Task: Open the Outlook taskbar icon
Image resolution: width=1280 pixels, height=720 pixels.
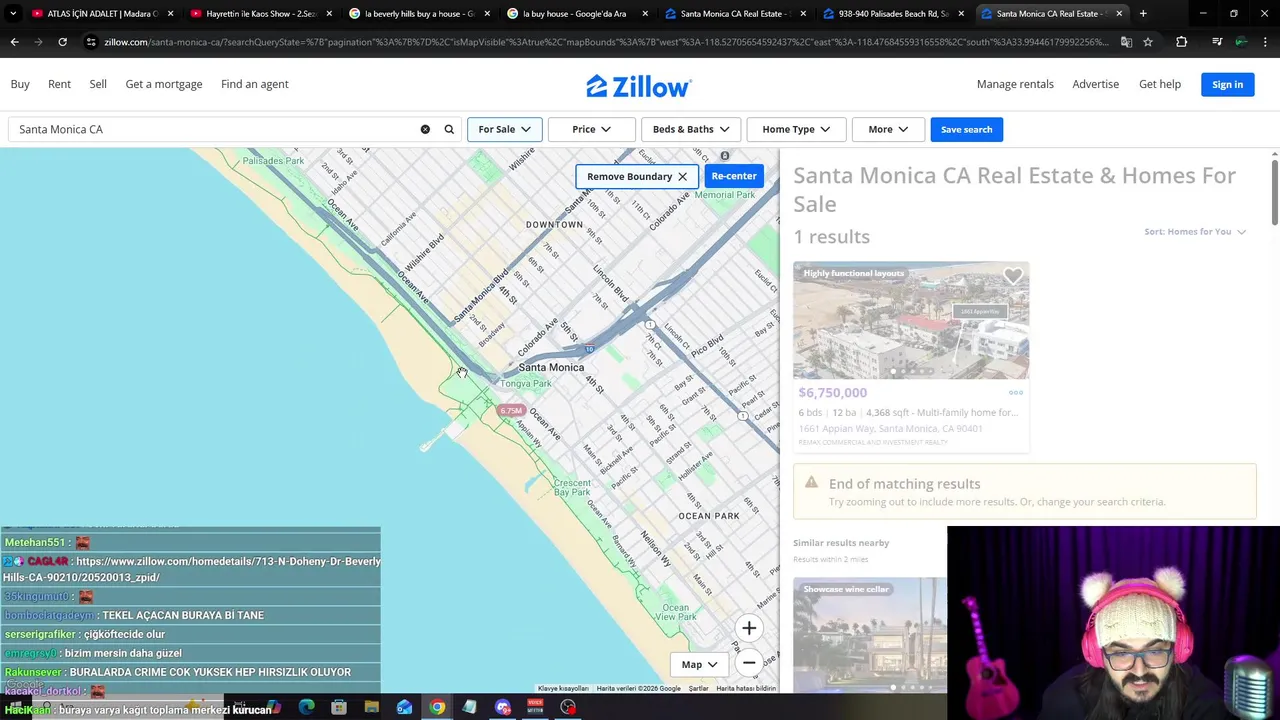Action: point(404,707)
